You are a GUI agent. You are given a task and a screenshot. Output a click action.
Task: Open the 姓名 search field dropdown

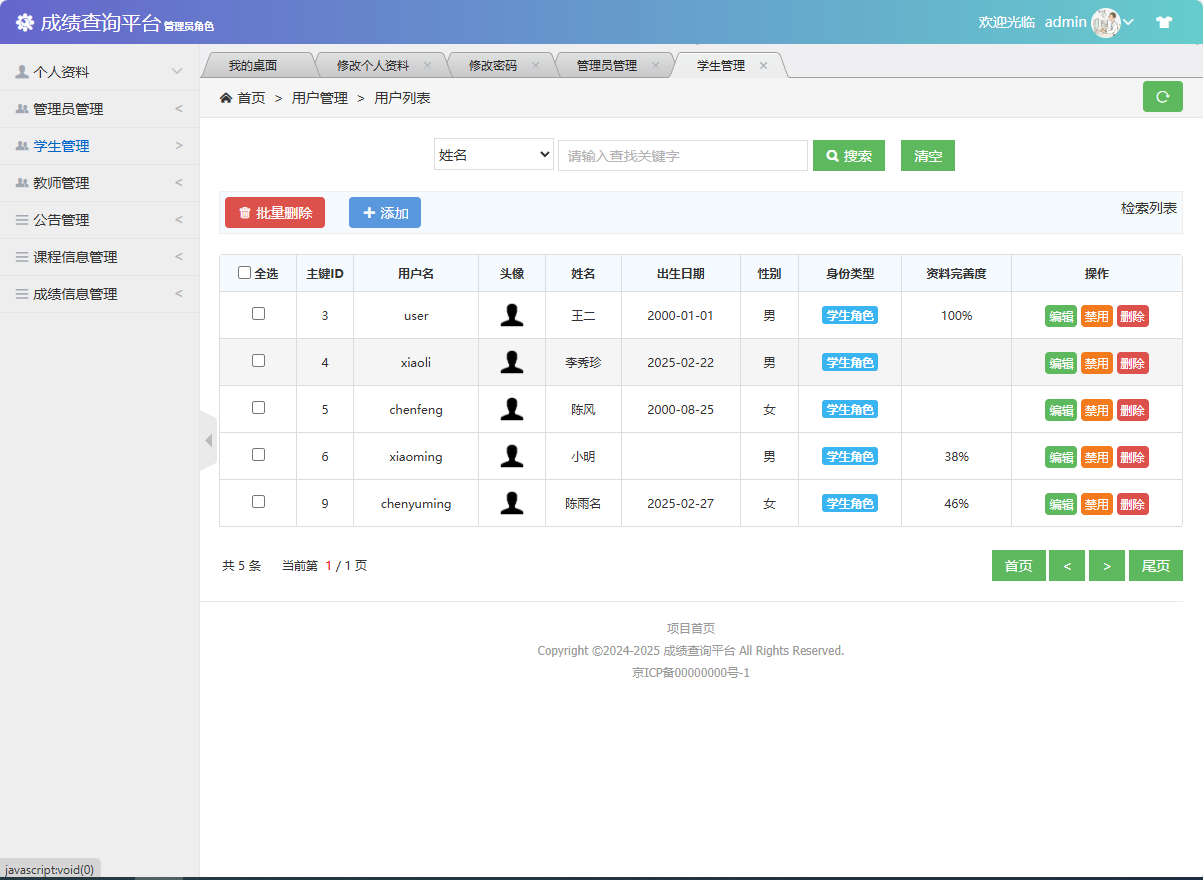pyautogui.click(x=493, y=155)
